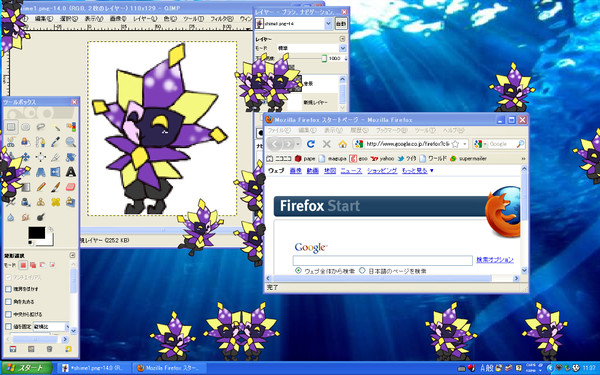
Task: Select the Smudge tool
Action: [x=26, y=217]
